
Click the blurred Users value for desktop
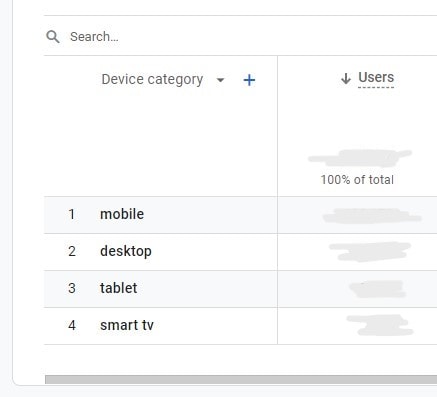coord(370,252)
